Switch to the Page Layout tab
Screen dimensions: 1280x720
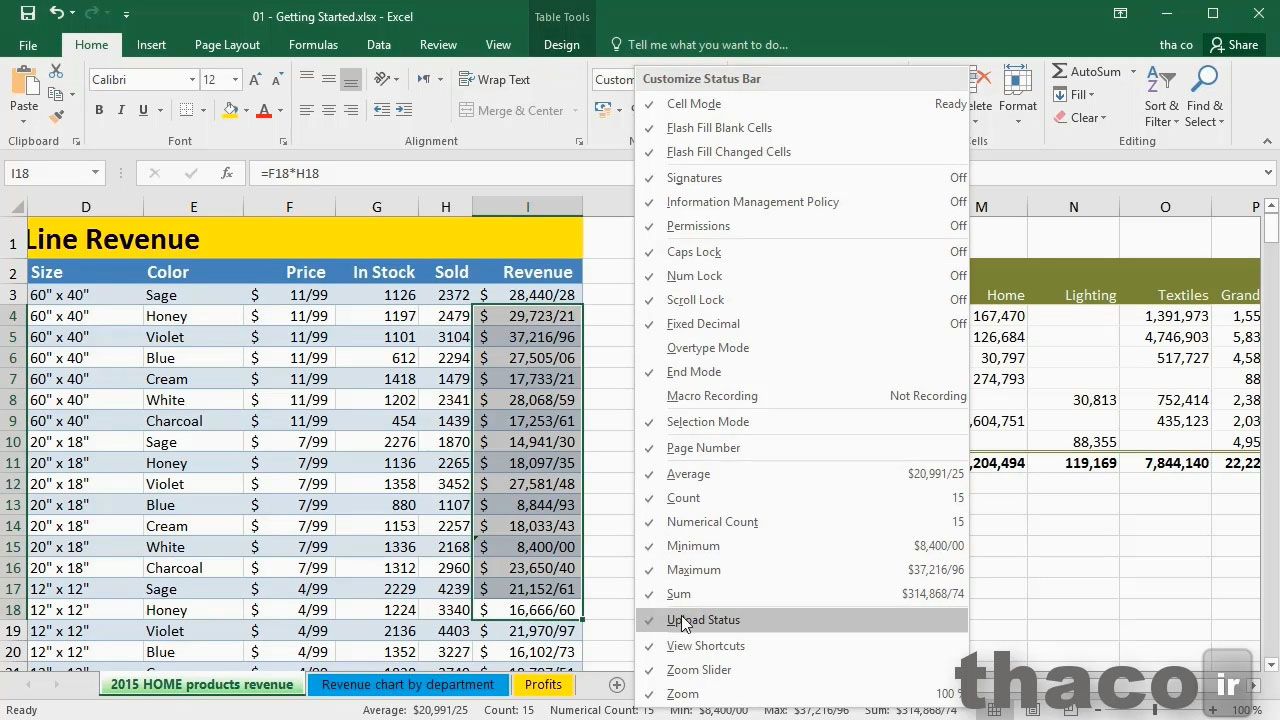point(227,45)
